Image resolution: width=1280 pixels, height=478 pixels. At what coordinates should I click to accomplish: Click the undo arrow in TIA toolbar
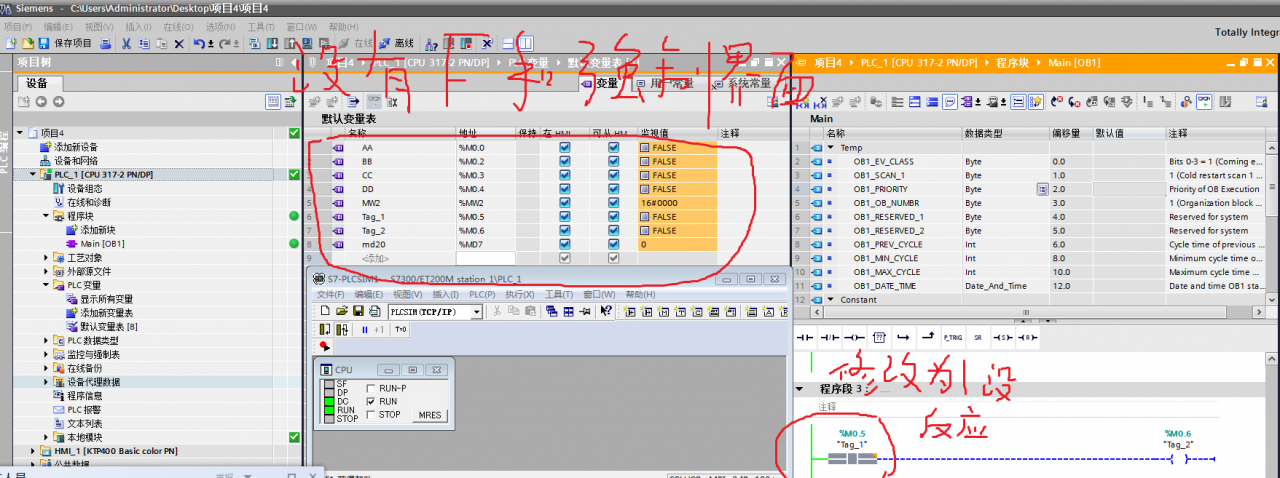point(199,43)
